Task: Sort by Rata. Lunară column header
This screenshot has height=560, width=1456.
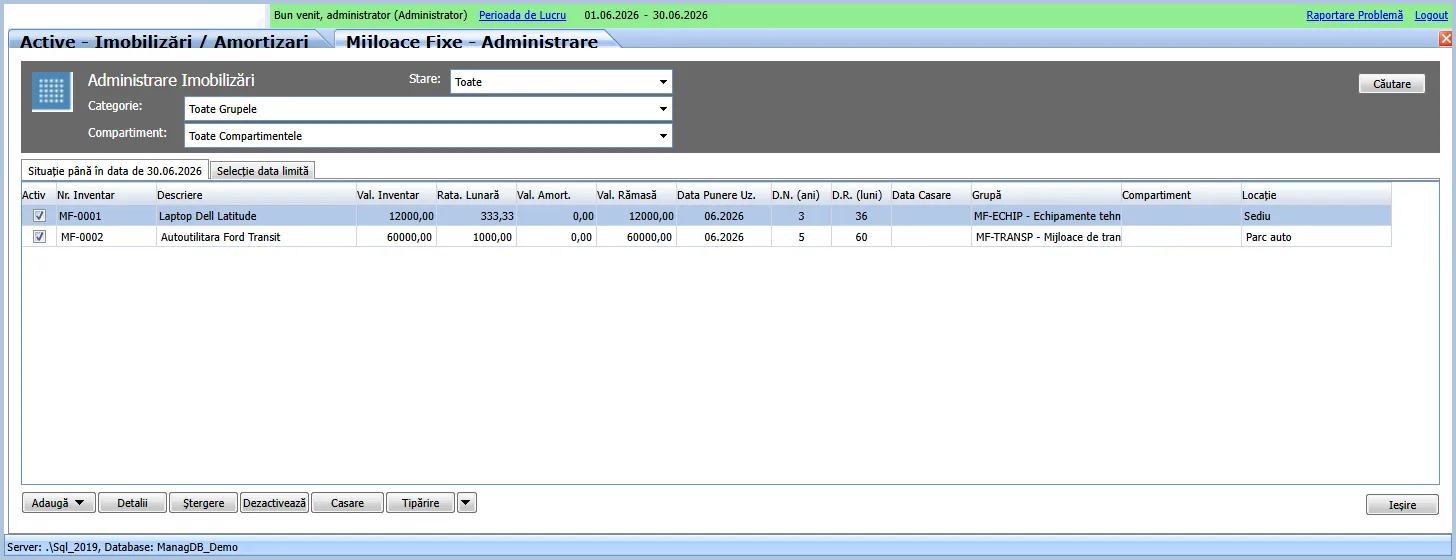Action: (475, 195)
